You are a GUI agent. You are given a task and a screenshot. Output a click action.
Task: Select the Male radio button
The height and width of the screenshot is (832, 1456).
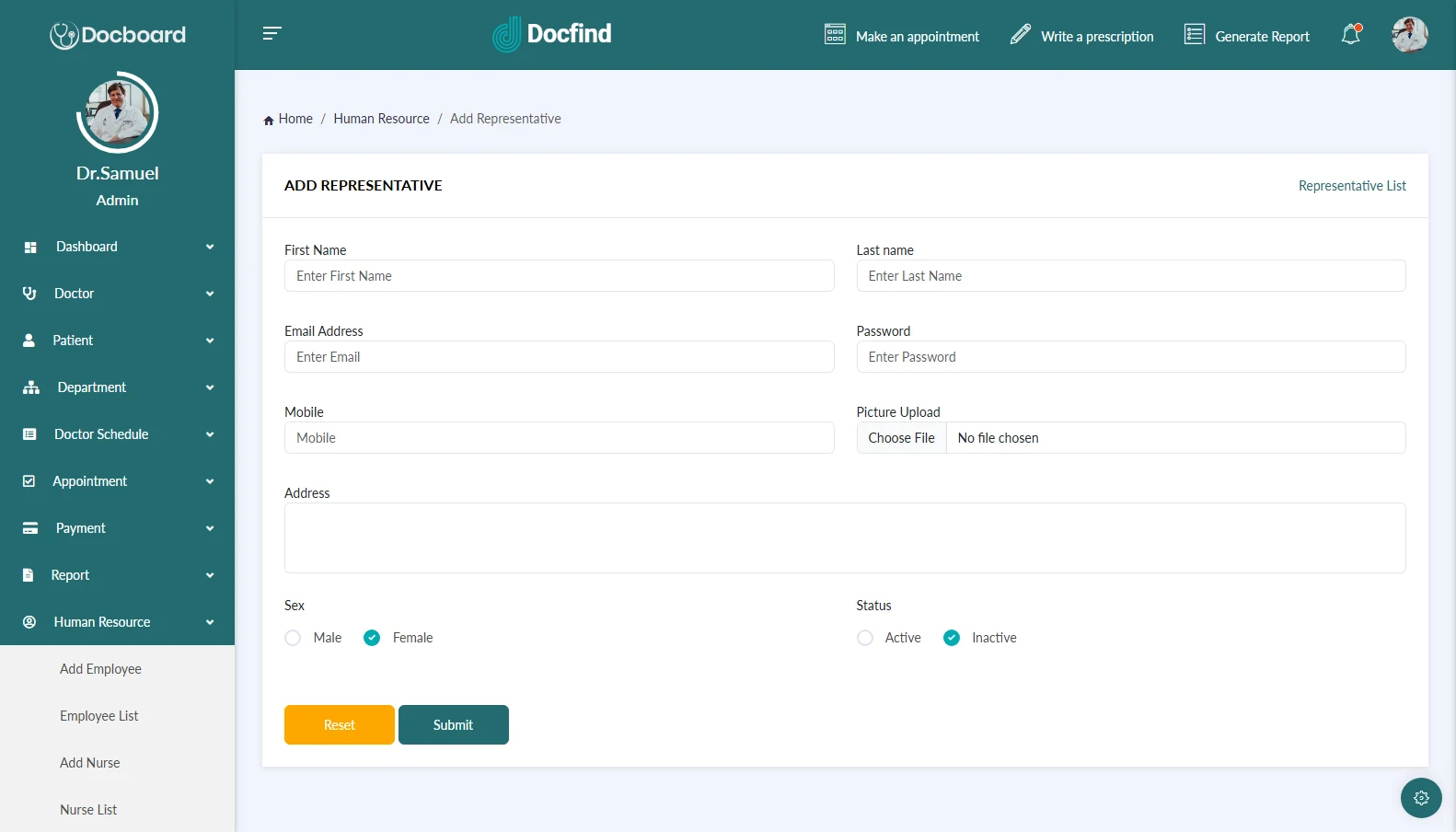point(293,638)
